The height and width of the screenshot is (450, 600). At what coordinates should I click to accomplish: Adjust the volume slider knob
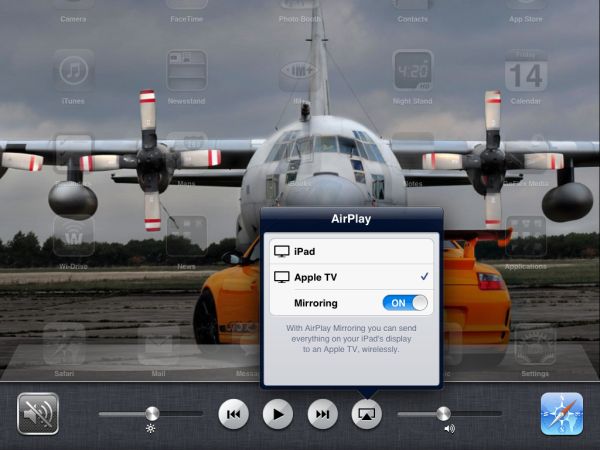pos(443,414)
